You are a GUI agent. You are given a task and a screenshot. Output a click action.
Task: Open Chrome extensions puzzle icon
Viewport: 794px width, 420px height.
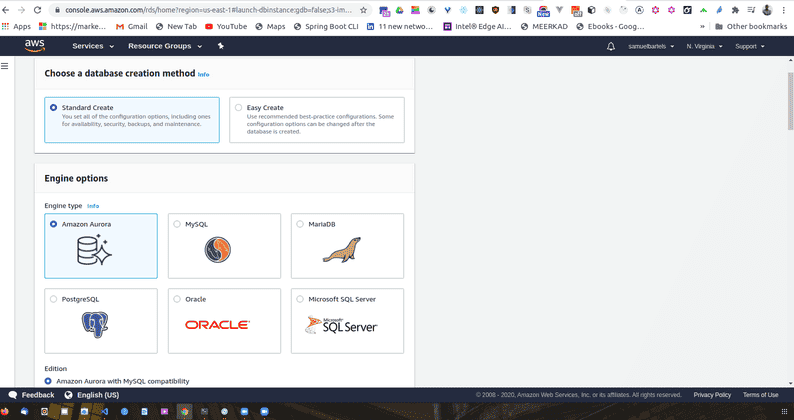[x=736, y=10]
